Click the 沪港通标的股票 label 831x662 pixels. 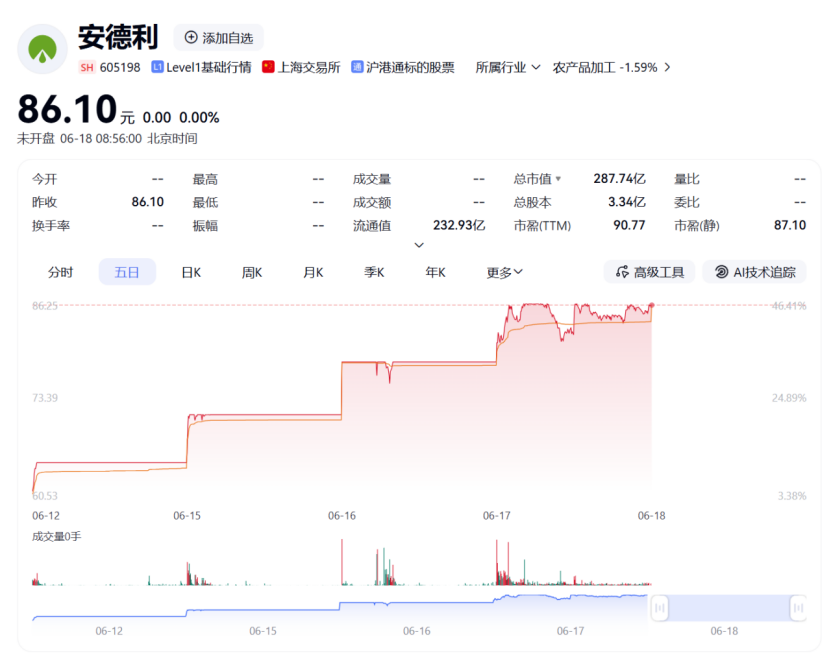pyautogui.click(x=410, y=67)
